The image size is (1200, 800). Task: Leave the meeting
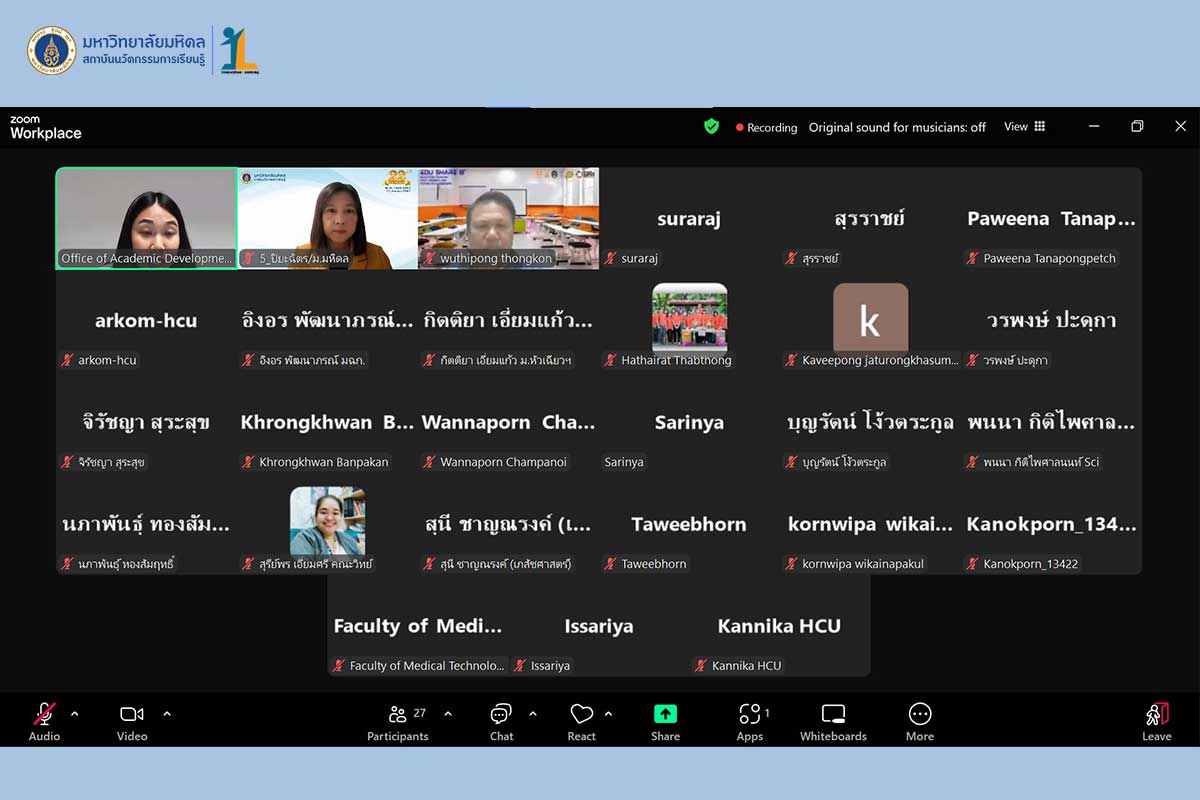pos(1156,720)
